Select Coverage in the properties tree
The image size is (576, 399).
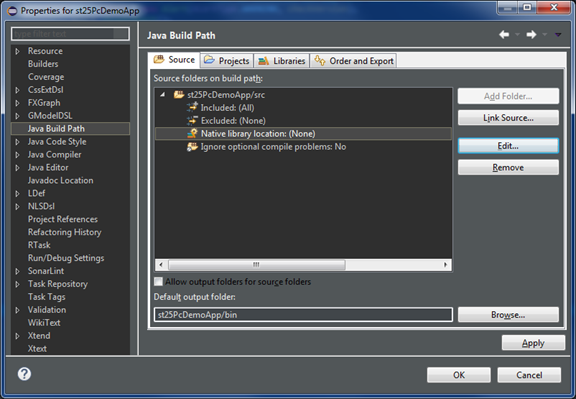(46, 77)
